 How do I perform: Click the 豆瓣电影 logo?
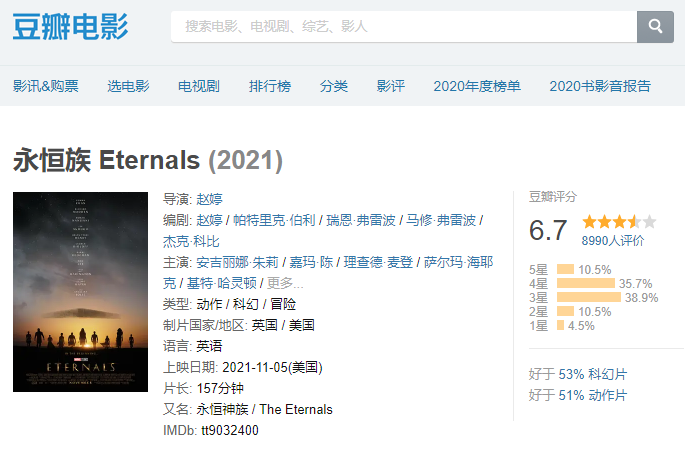click(70, 27)
